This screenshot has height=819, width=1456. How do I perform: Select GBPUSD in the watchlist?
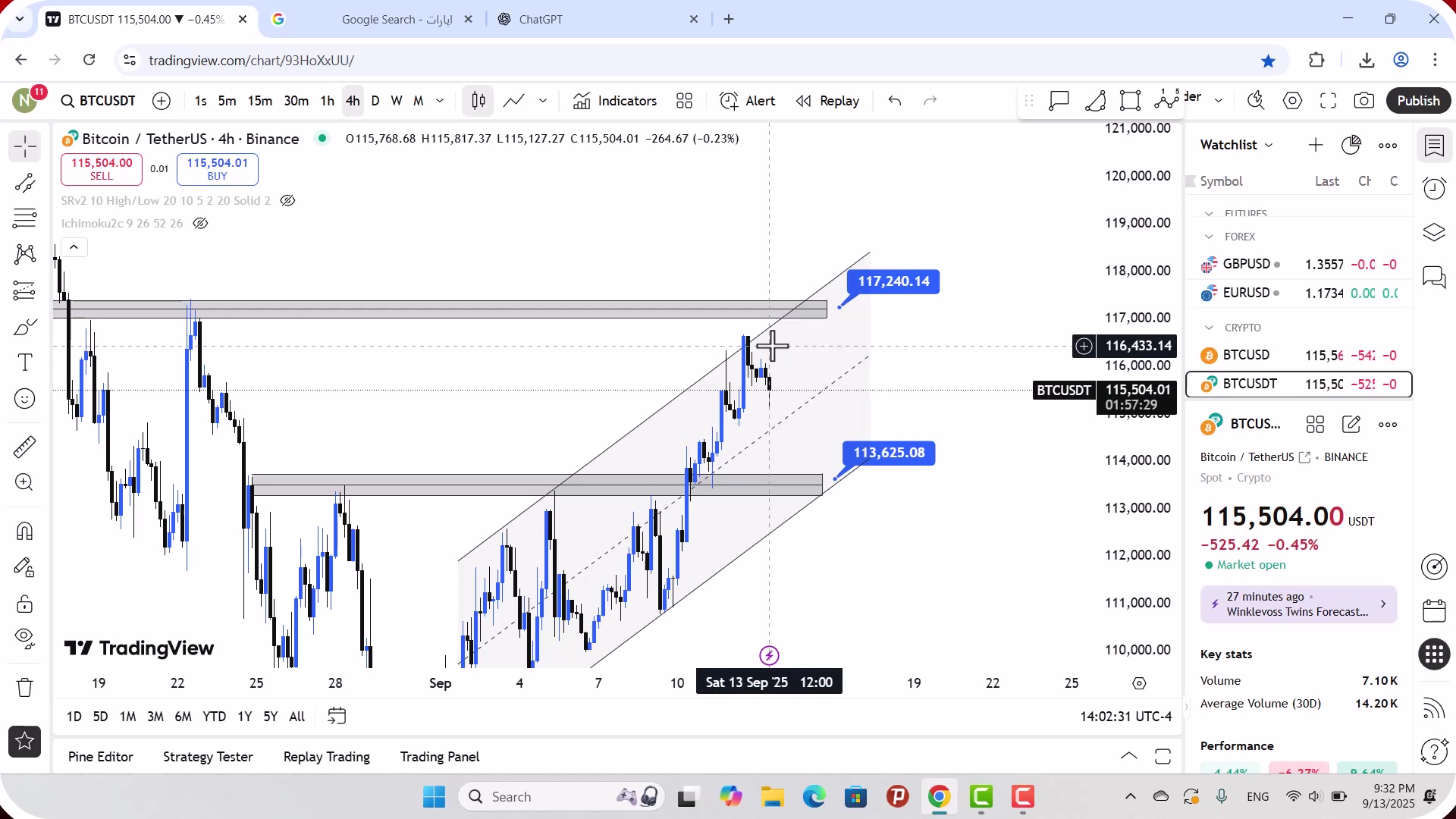pyautogui.click(x=1299, y=265)
